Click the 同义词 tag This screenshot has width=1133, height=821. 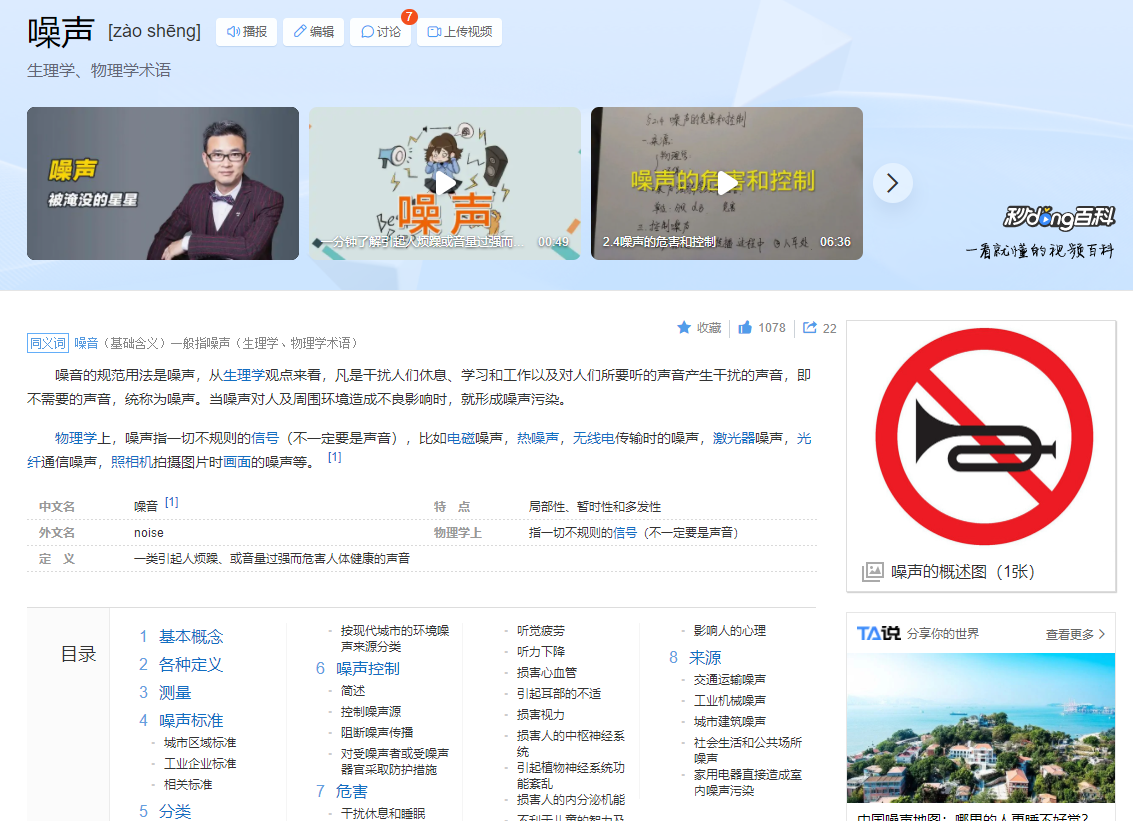(x=48, y=343)
